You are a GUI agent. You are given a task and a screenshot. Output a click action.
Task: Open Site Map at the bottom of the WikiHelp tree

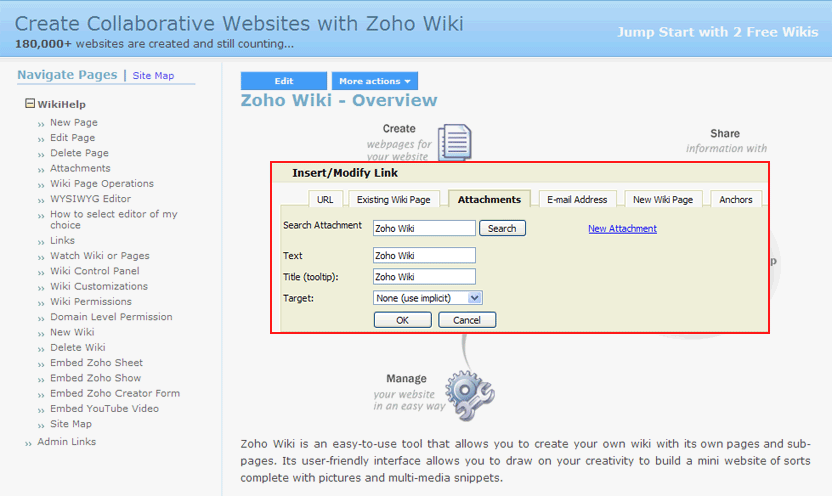click(x=71, y=424)
